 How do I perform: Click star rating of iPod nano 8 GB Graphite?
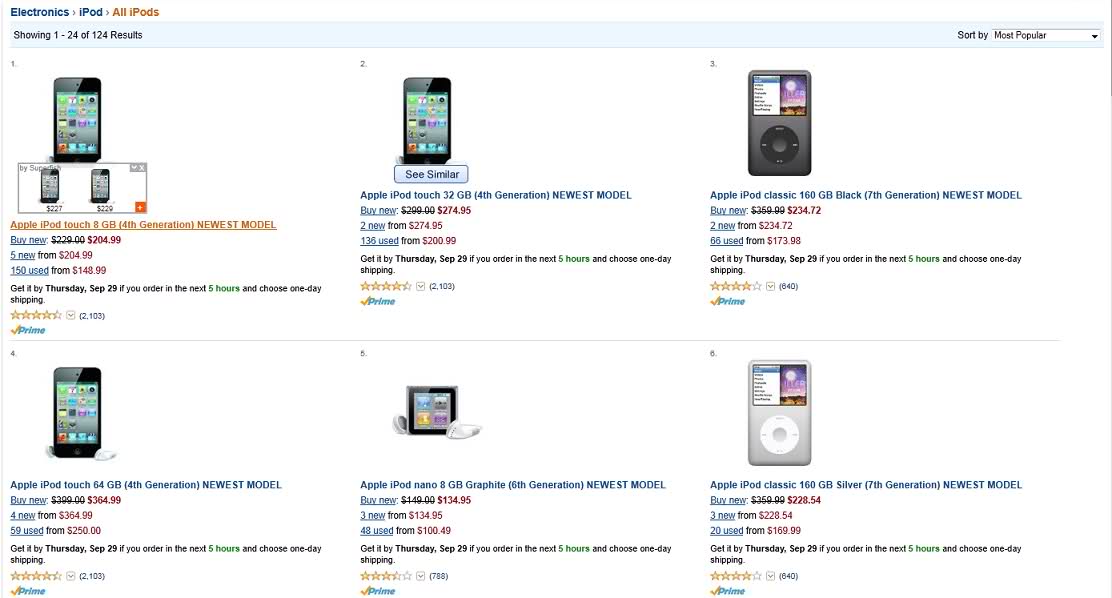coord(385,576)
